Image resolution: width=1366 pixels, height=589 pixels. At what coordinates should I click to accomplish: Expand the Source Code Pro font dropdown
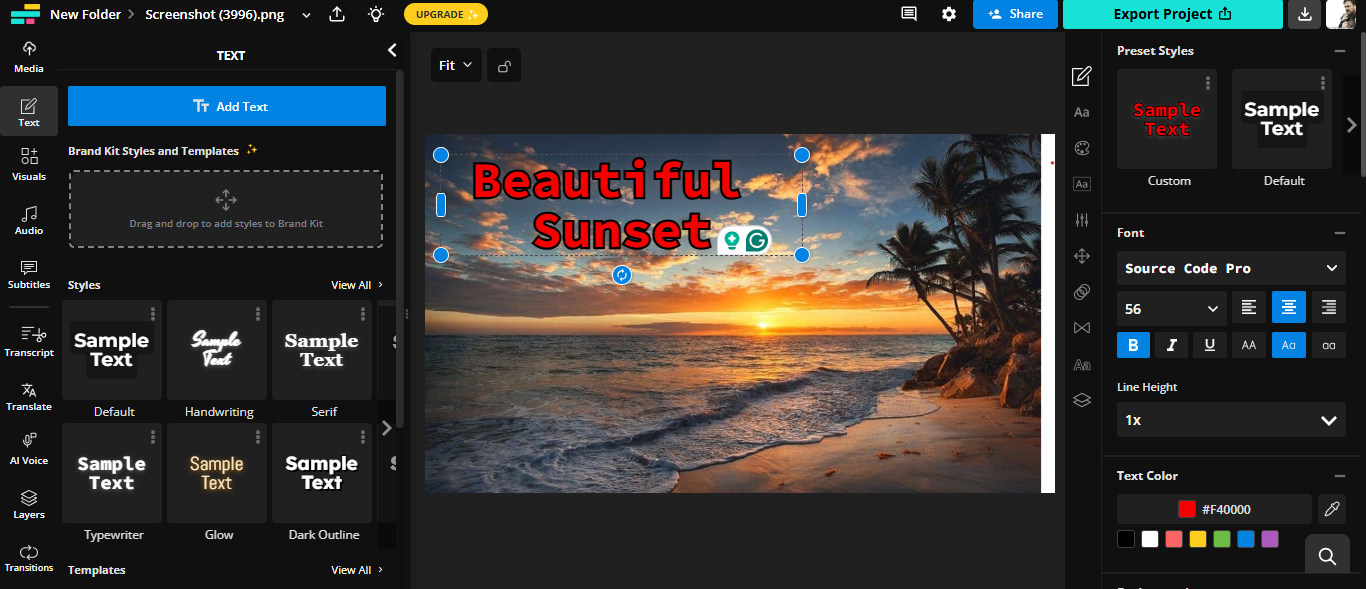[x=1230, y=268]
